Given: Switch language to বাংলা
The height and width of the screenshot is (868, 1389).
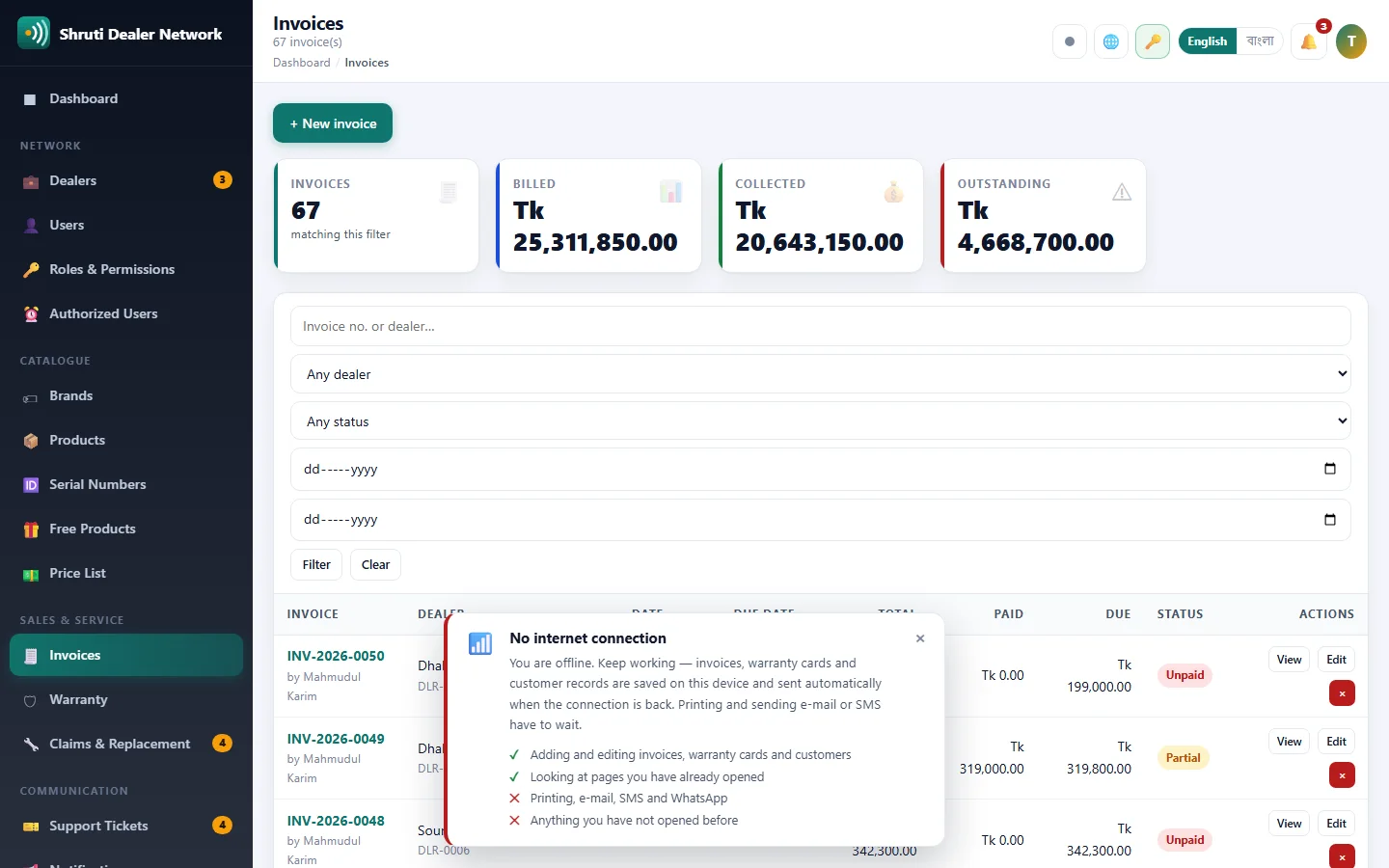Looking at the screenshot, I should (x=1260, y=41).
